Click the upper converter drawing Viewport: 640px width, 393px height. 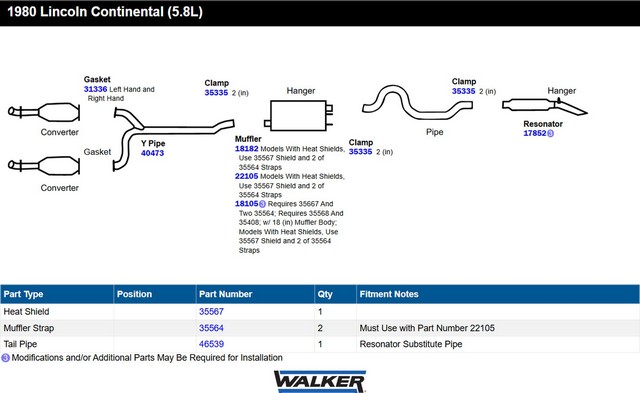click(44, 112)
